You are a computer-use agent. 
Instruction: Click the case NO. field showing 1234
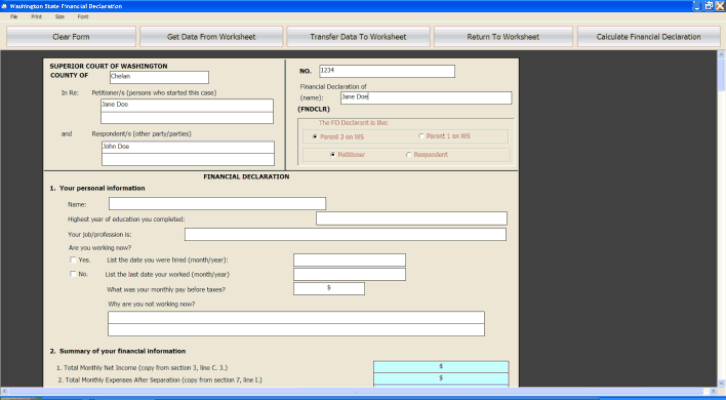(386, 71)
